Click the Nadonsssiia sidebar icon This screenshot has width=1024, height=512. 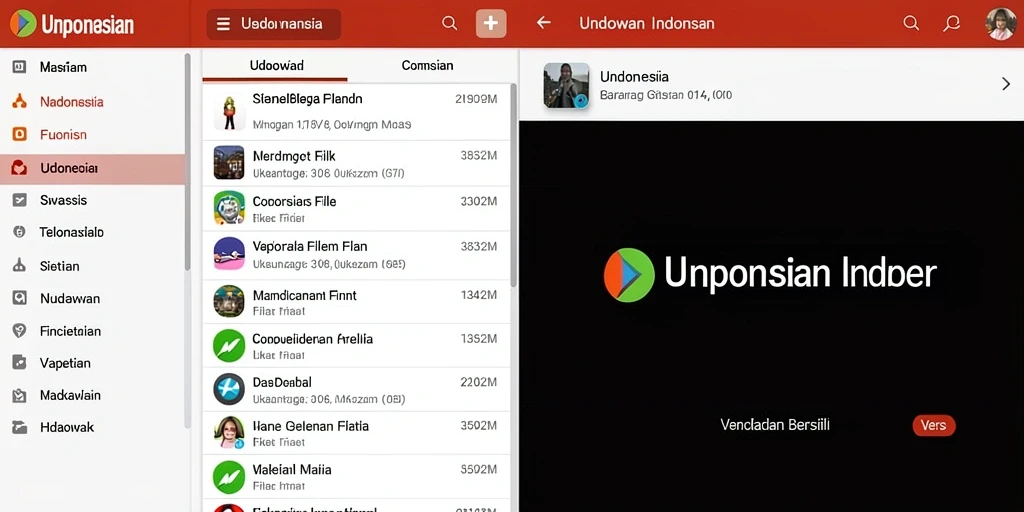20,101
